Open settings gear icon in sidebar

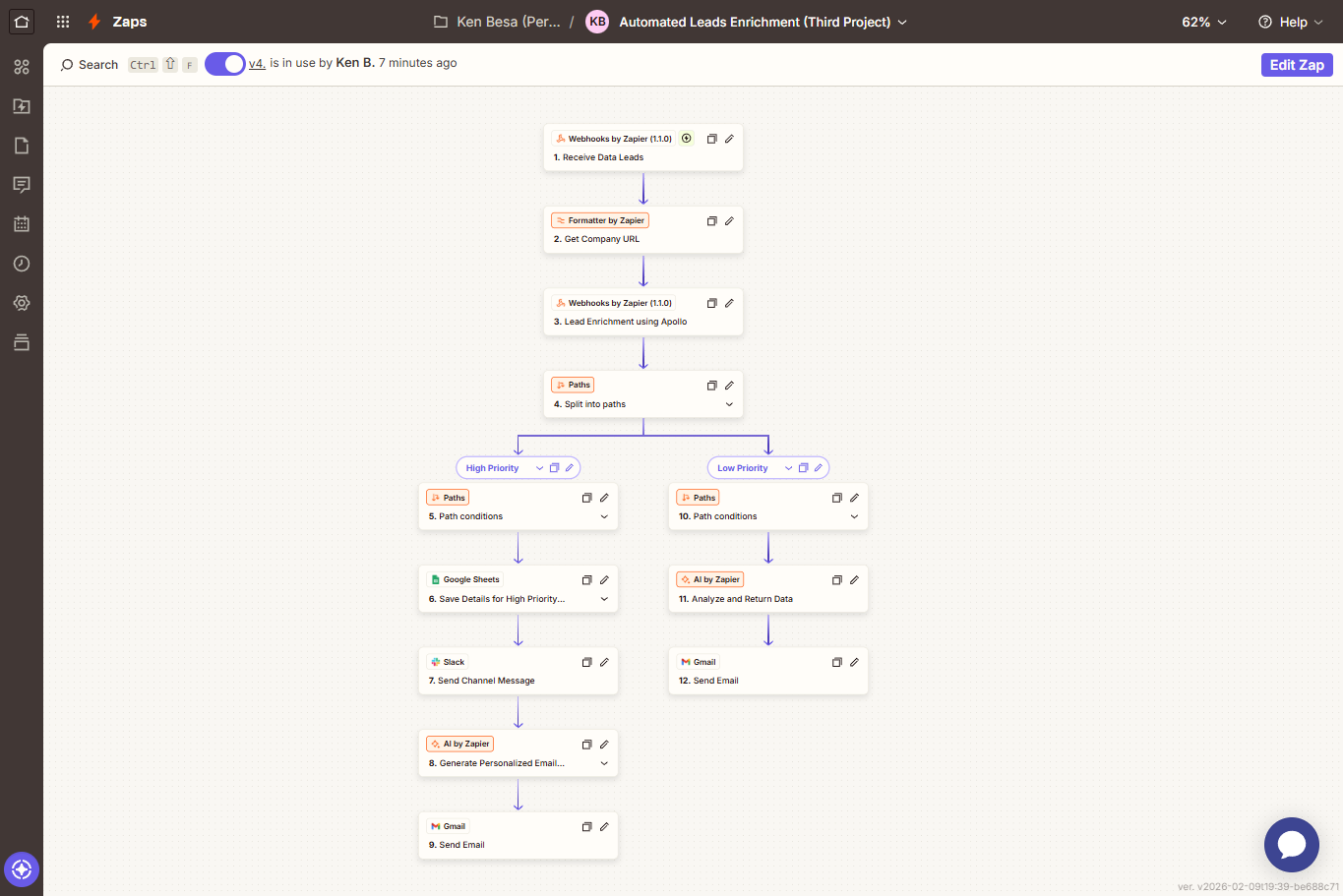(22, 303)
